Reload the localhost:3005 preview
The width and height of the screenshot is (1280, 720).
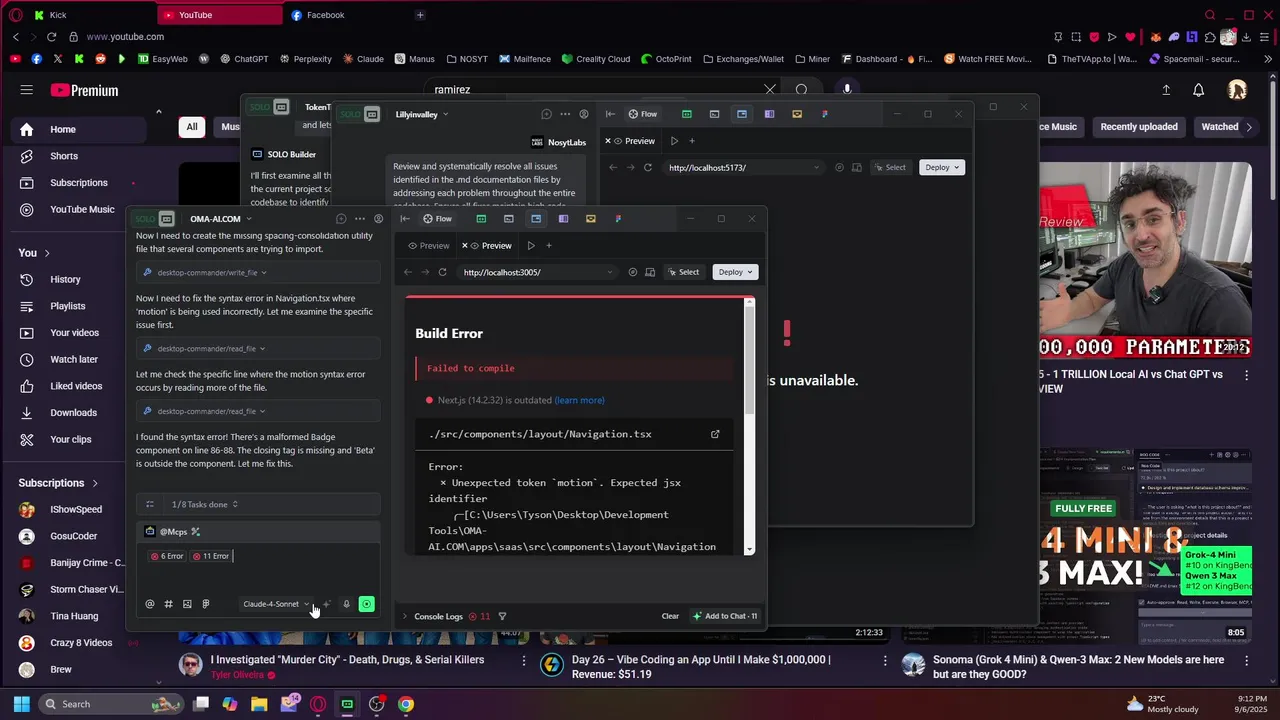pos(442,272)
